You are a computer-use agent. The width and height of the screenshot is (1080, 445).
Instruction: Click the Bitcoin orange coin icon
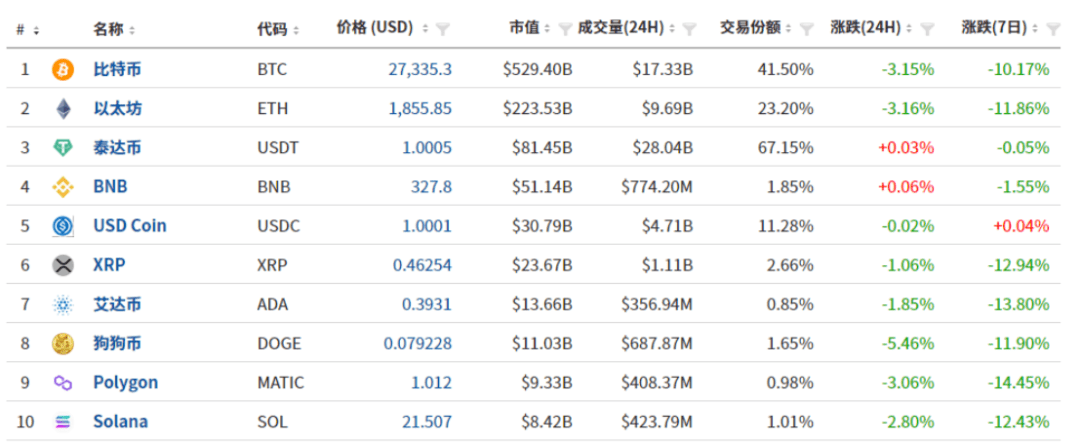63,70
